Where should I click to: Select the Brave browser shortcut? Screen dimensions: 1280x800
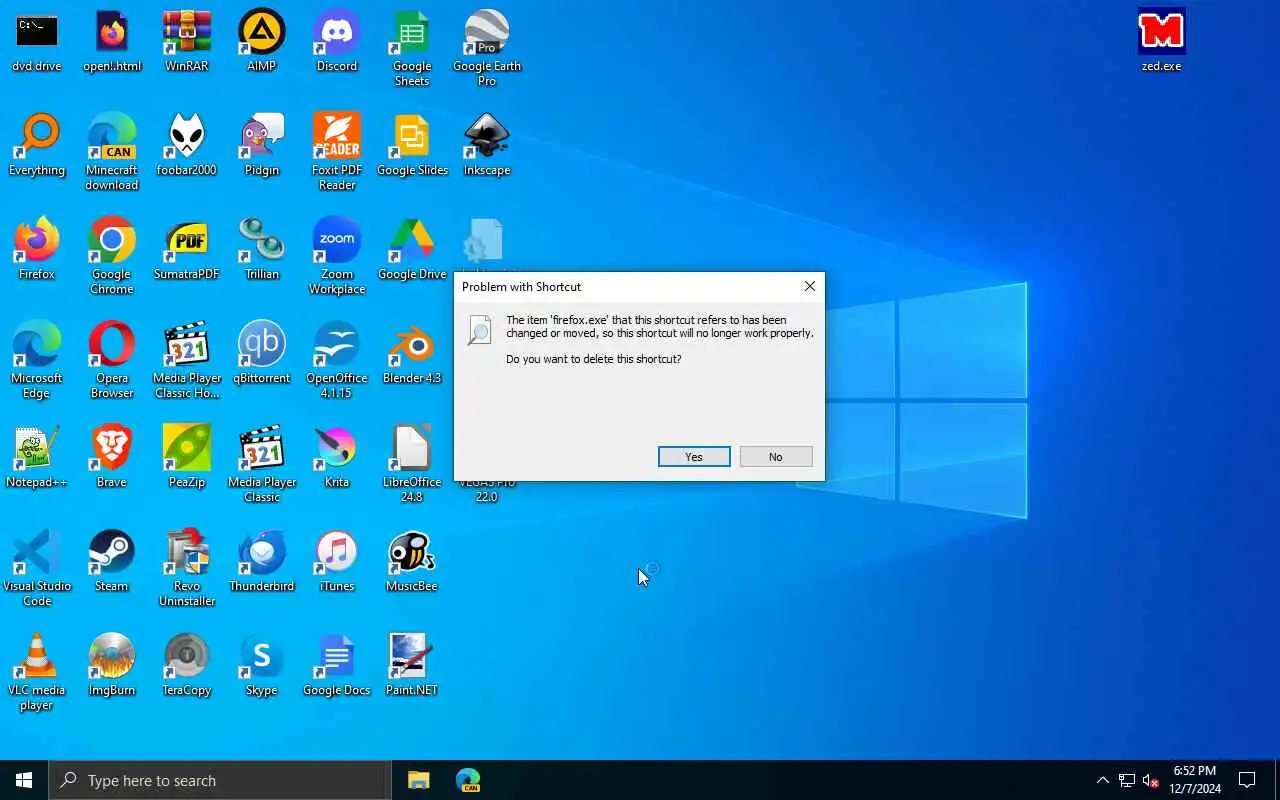(x=112, y=458)
